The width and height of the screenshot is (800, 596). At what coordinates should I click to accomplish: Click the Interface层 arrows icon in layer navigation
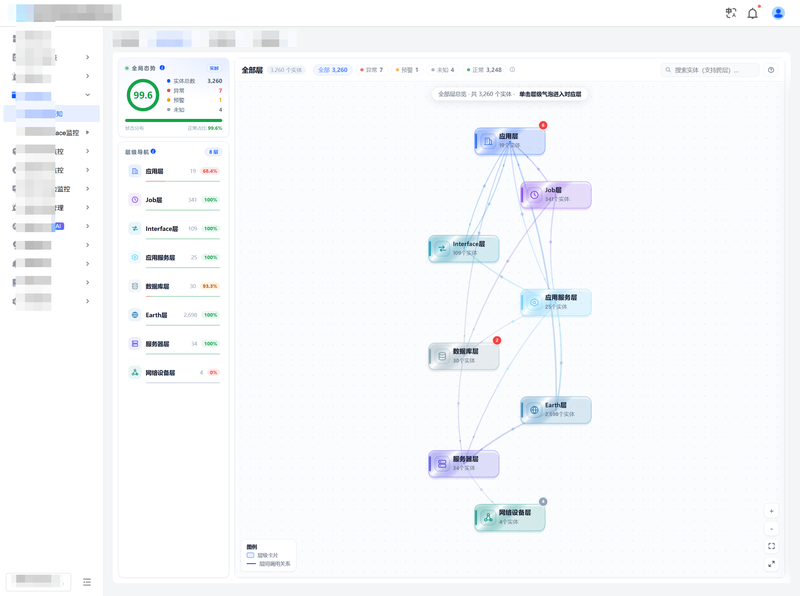(x=135, y=229)
